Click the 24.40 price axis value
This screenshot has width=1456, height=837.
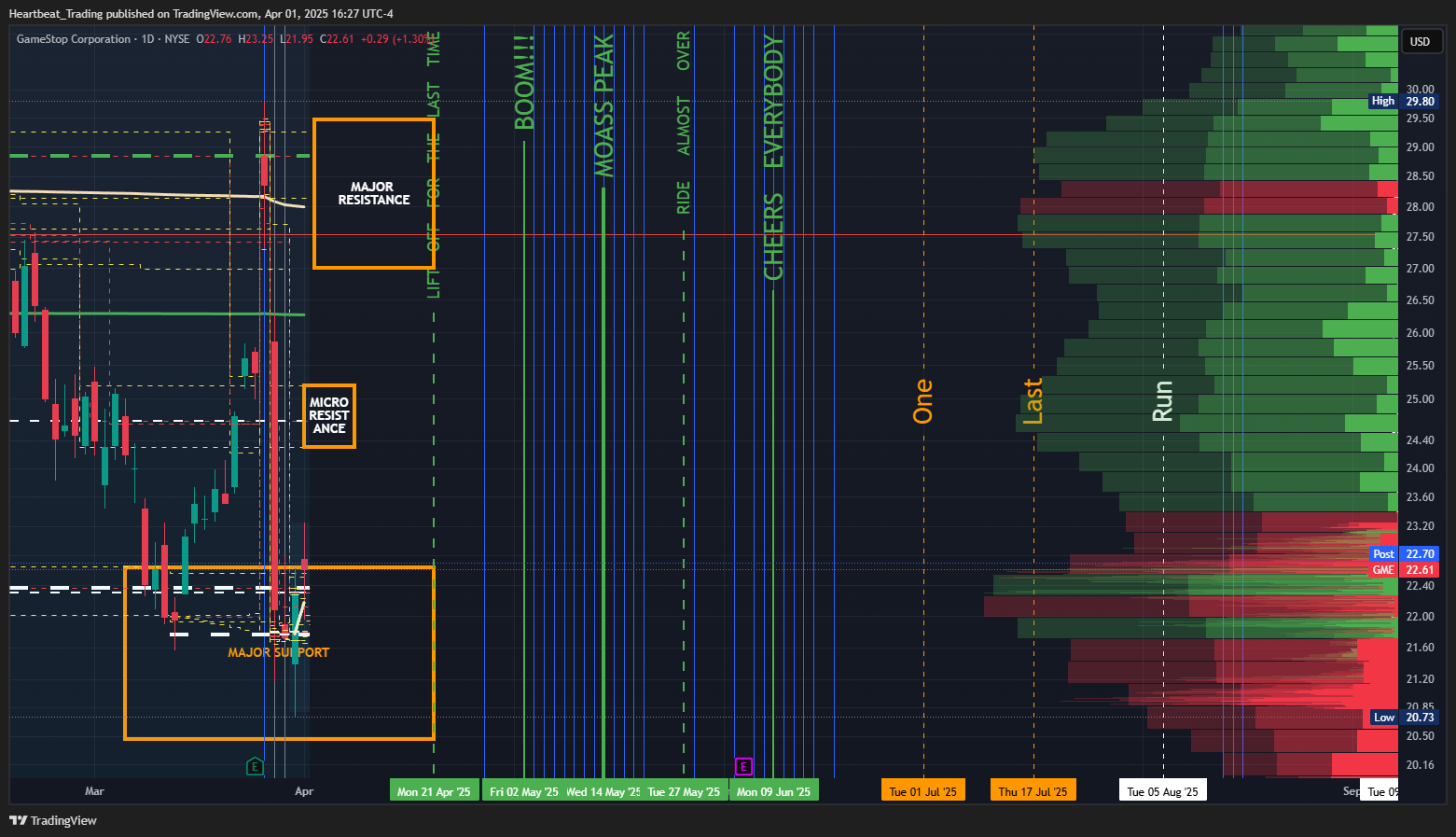1420,439
